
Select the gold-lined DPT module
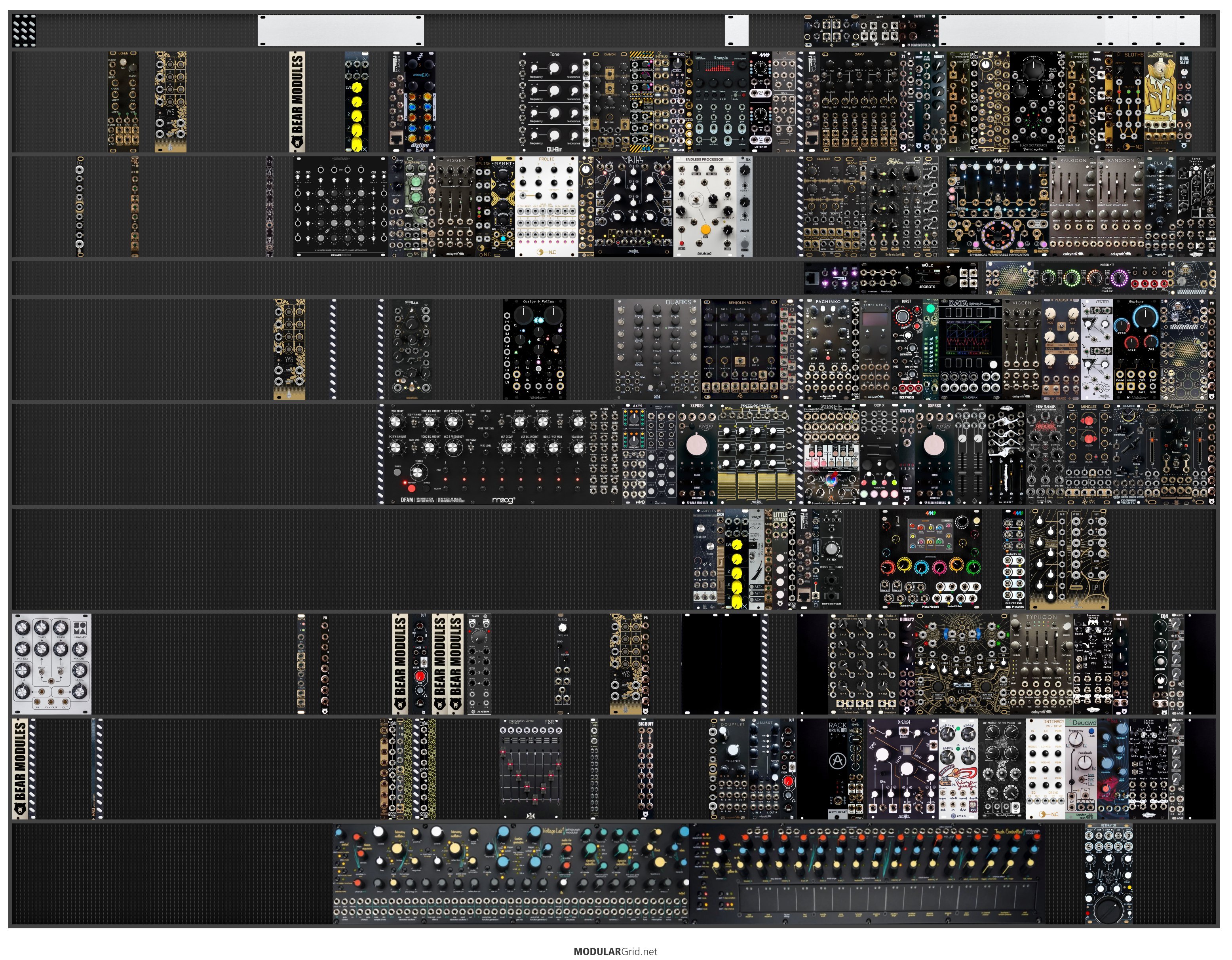(x=1069, y=559)
